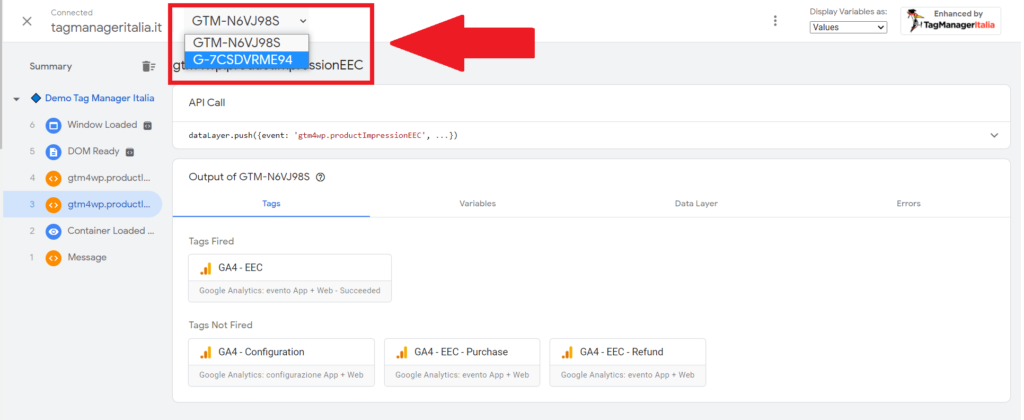This screenshot has height=420, width=1024.
Task: Open the fired GA4 - EEC tag card
Action: pyautogui.click(x=290, y=278)
